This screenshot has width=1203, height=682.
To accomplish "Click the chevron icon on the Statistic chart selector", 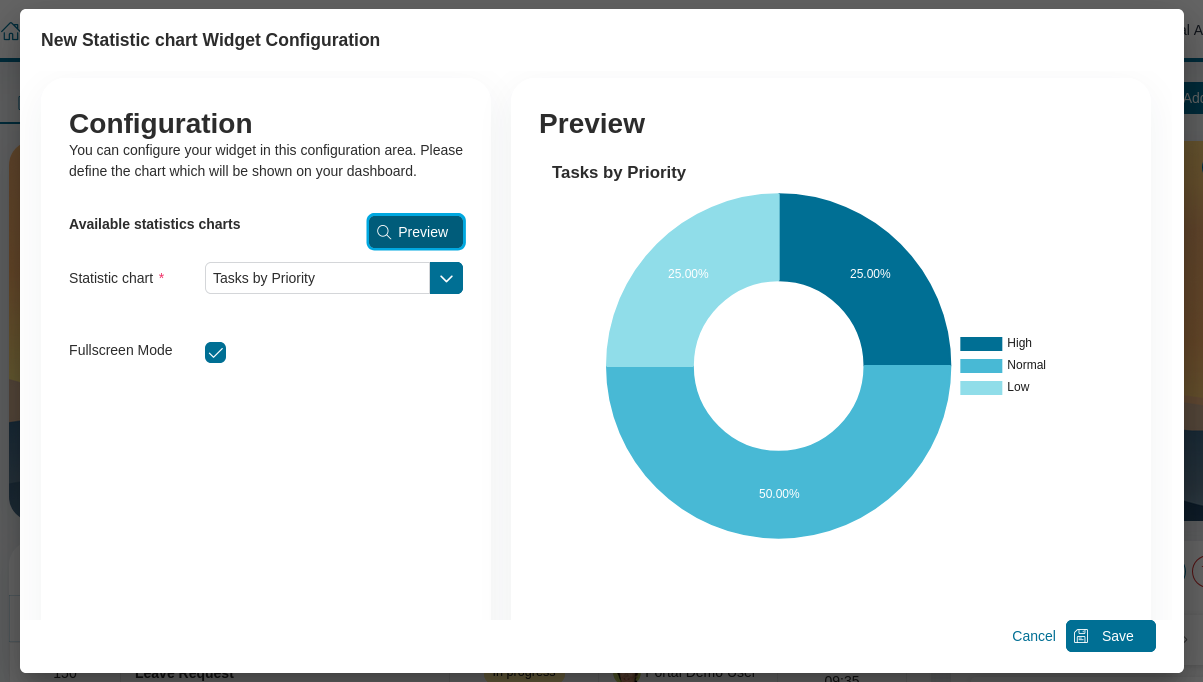I will [446, 278].
